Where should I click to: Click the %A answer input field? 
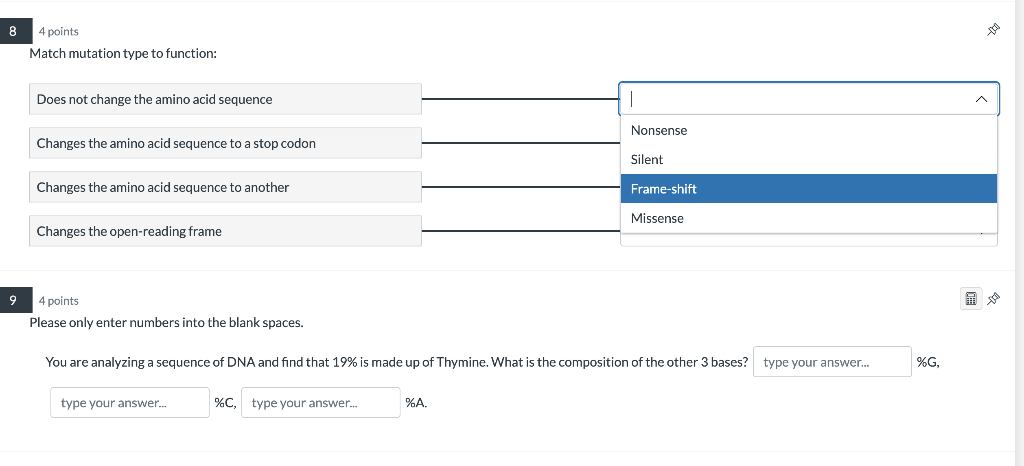pos(321,403)
